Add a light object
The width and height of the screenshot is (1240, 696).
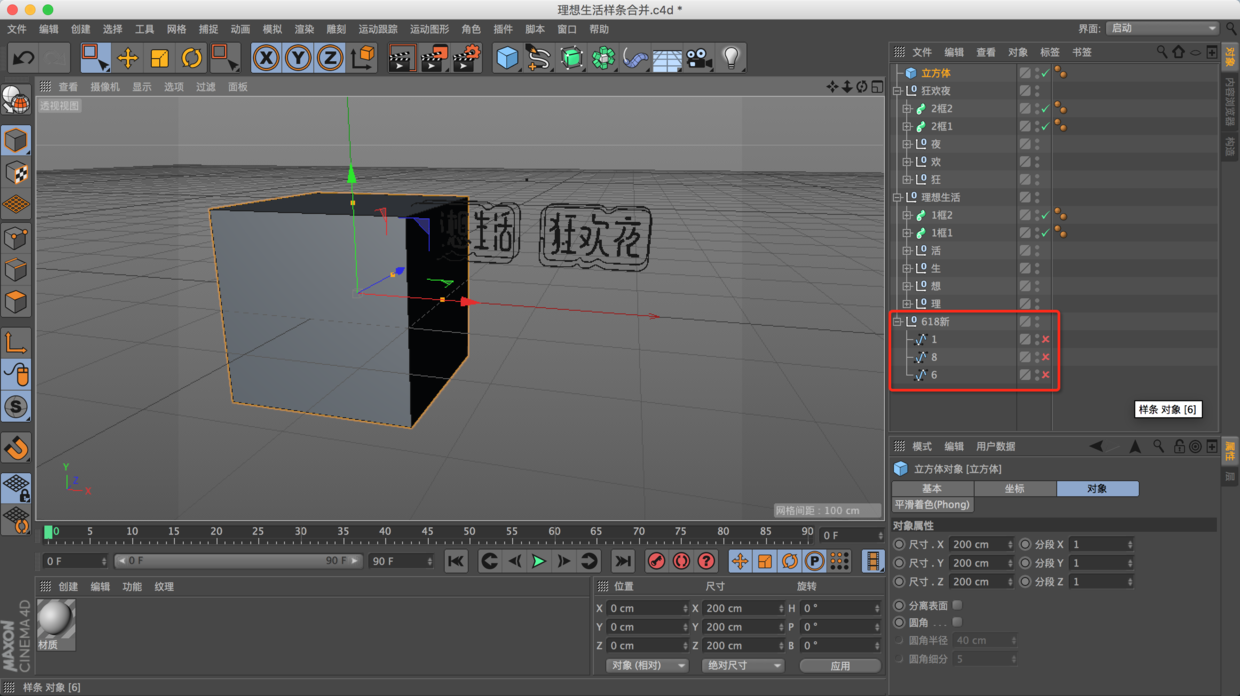[731, 58]
